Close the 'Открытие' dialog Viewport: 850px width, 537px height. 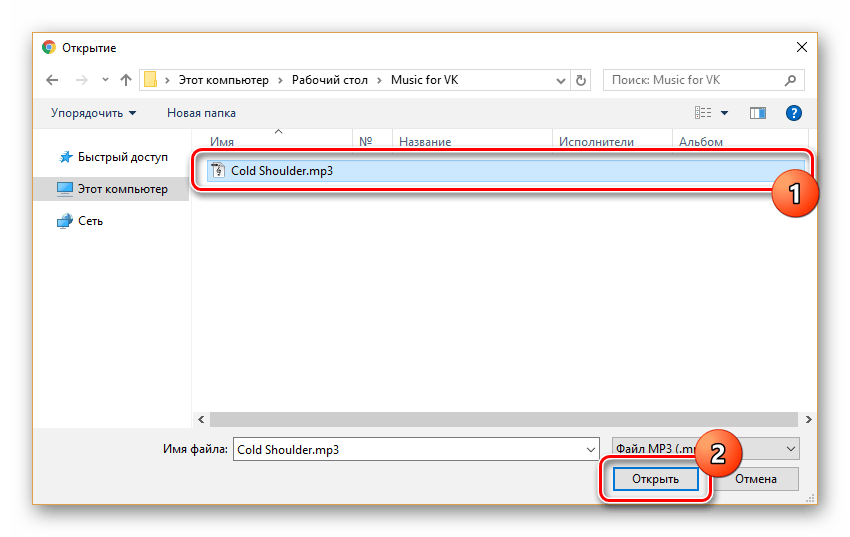coord(802,47)
